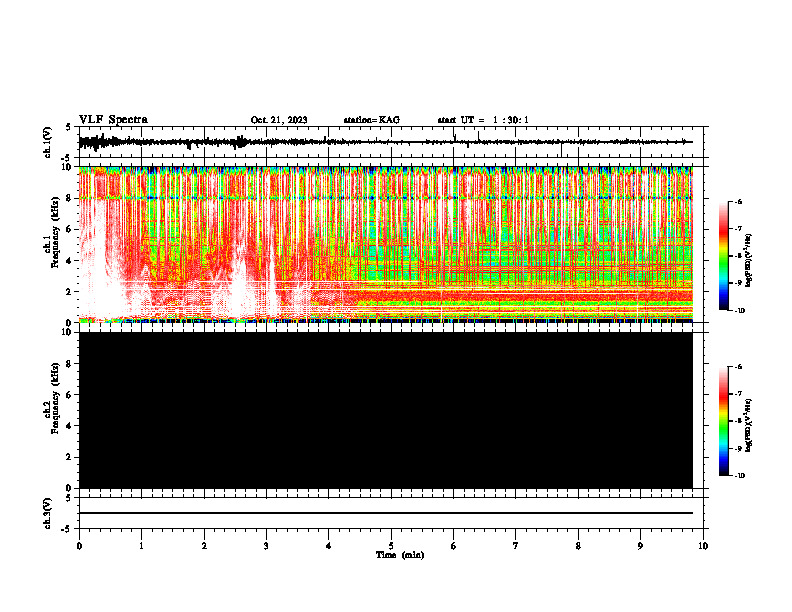Screen dimensions: 792x612
Task: Click the "2" kHz tick on ch.2 frequency axis
Action: point(70,457)
